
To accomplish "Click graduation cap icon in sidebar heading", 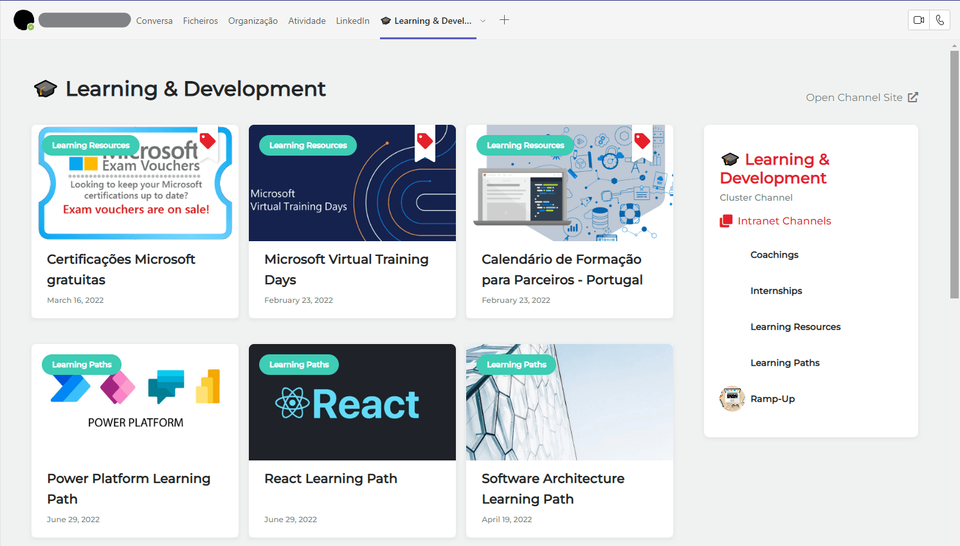I will pyautogui.click(x=730, y=160).
